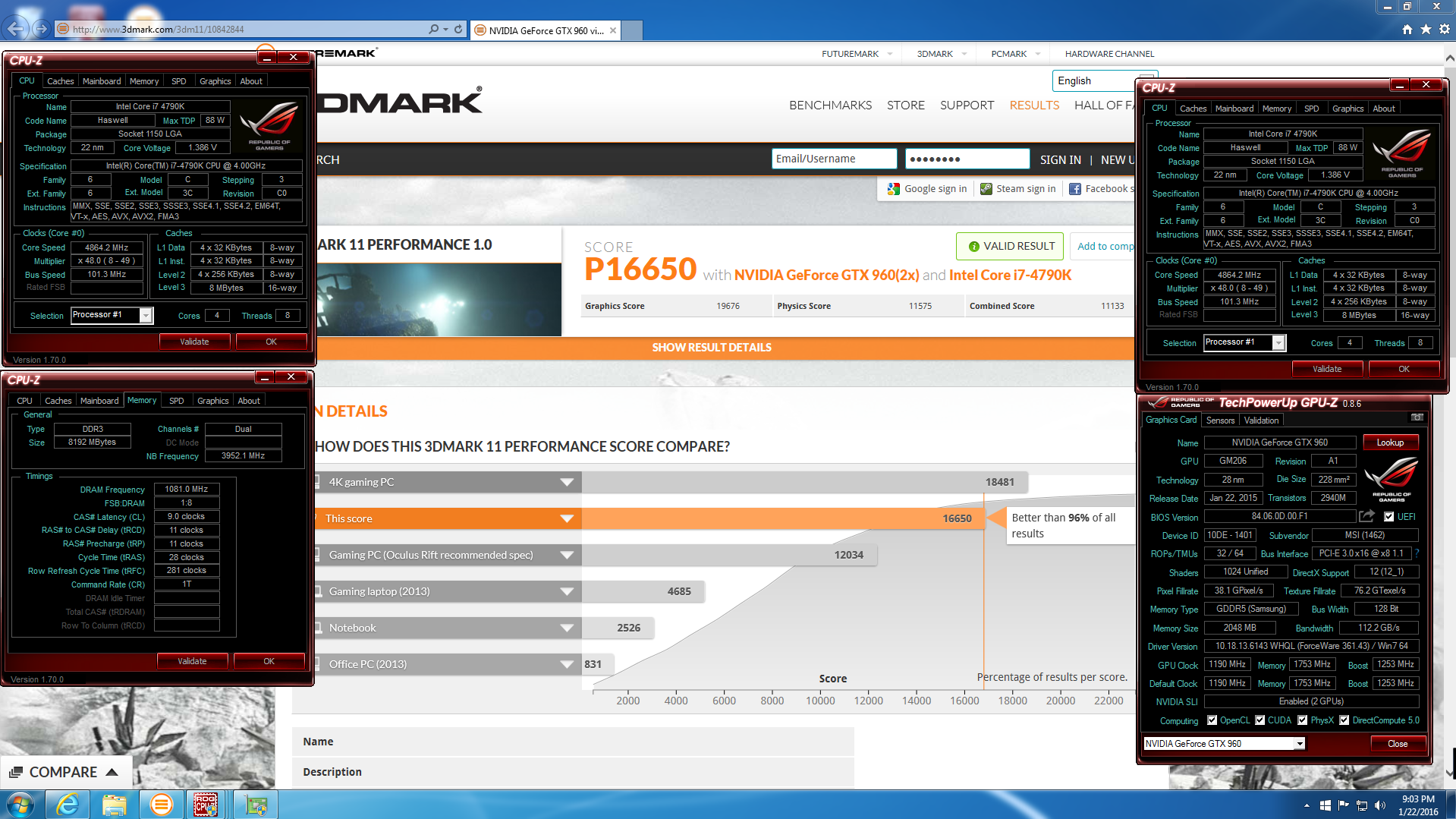The width and height of the screenshot is (1456, 819).
Task: Open Processor #1 selection dropdown in top-left CPU-Z
Action: coord(146,316)
